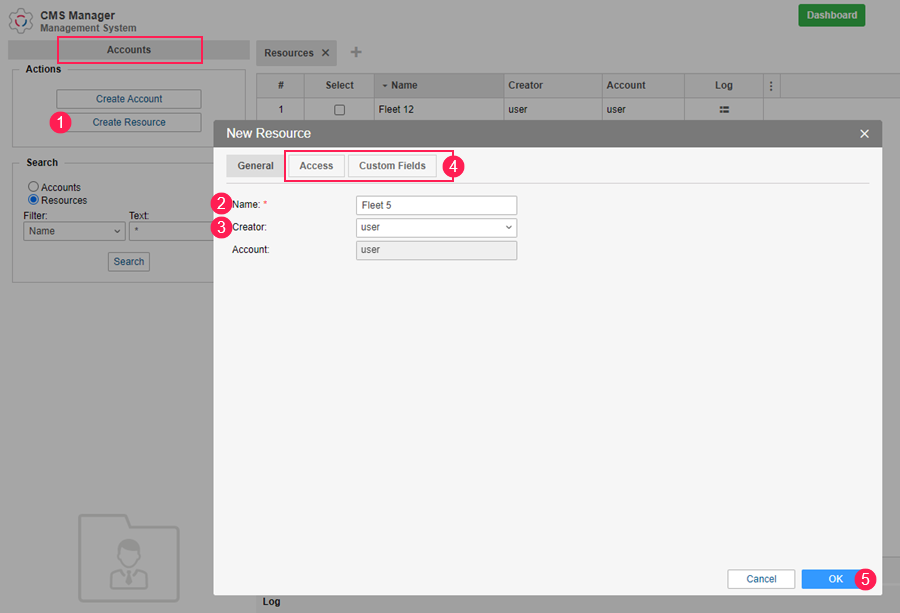Open the Filter dropdown set to Name
Image resolution: width=900 pixels, height=613 pixels.
(74, 231)
